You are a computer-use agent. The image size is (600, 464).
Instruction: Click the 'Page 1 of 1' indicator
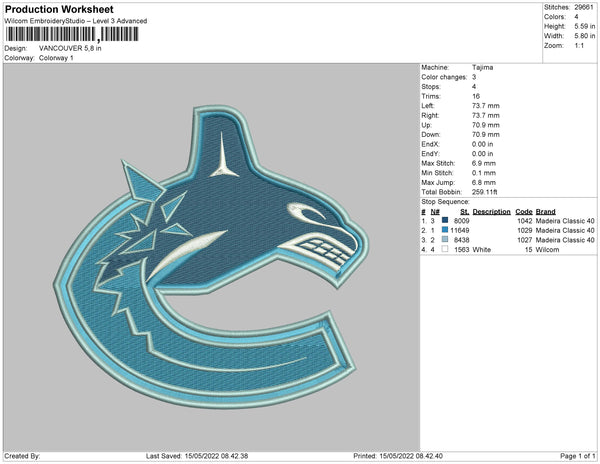click(578, 456)
